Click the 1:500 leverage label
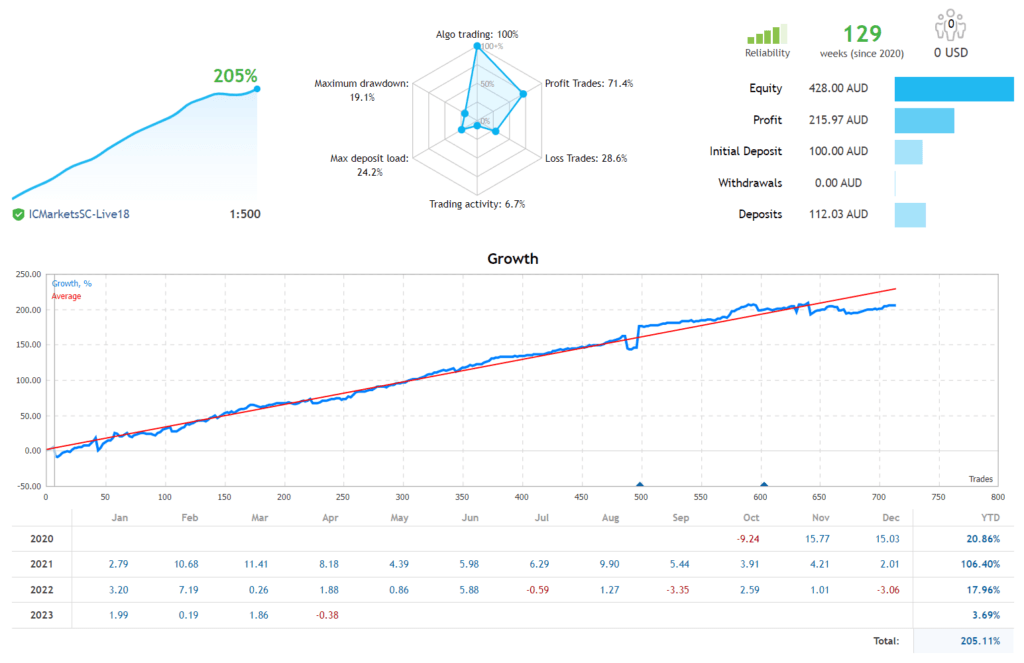 tap(245, 213)
